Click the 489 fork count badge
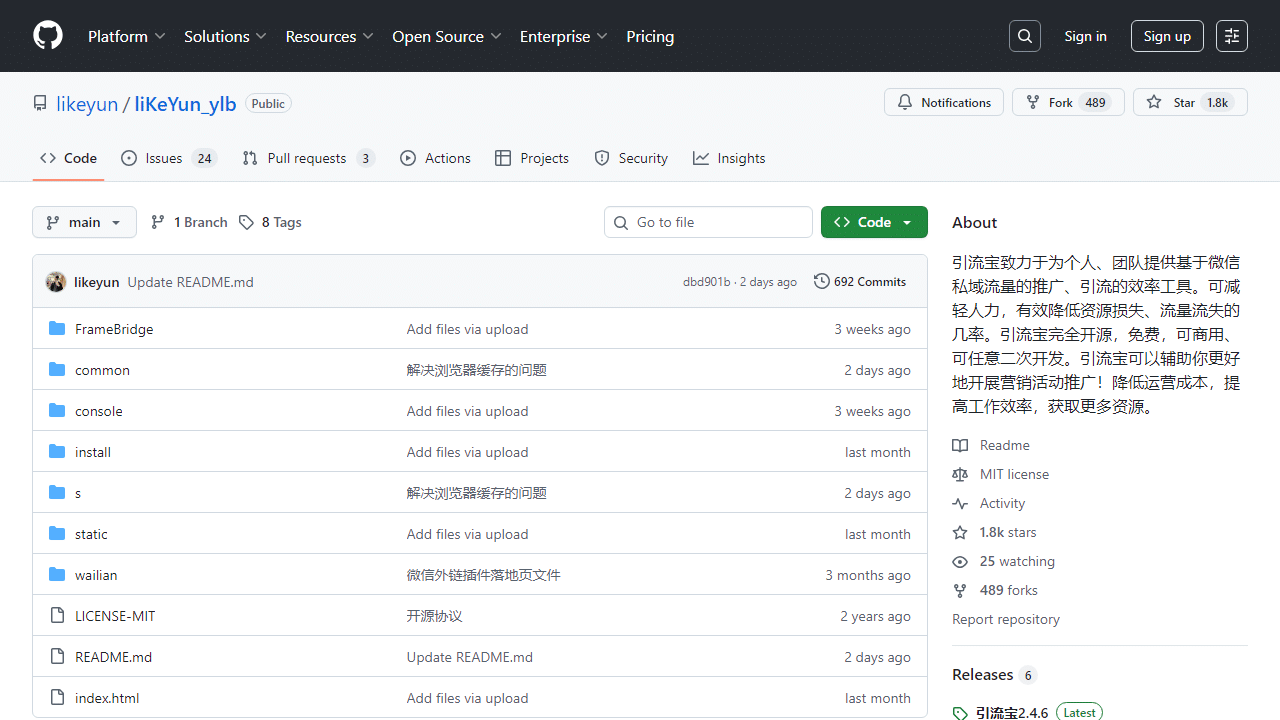 point(1096,102)
